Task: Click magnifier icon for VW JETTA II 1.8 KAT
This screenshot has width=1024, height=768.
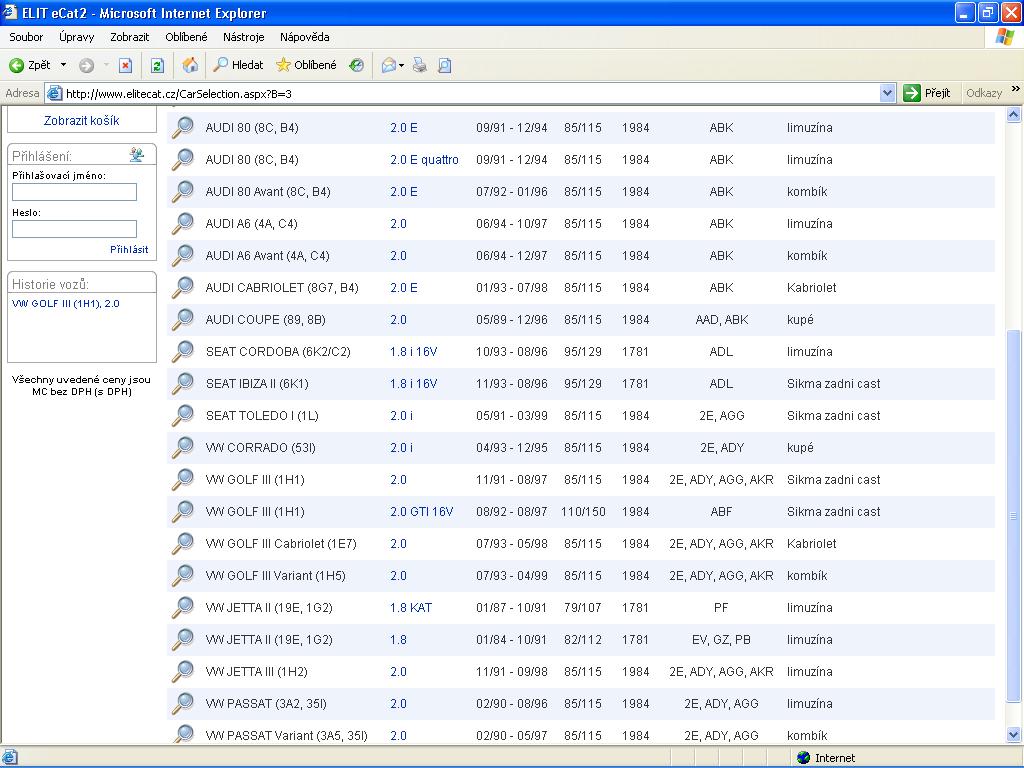Action: point(183,607)
